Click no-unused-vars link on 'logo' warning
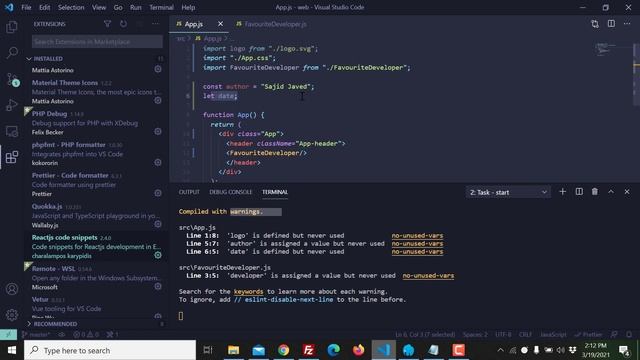Screen dimensions: 640x360 [x=417, y=236]
